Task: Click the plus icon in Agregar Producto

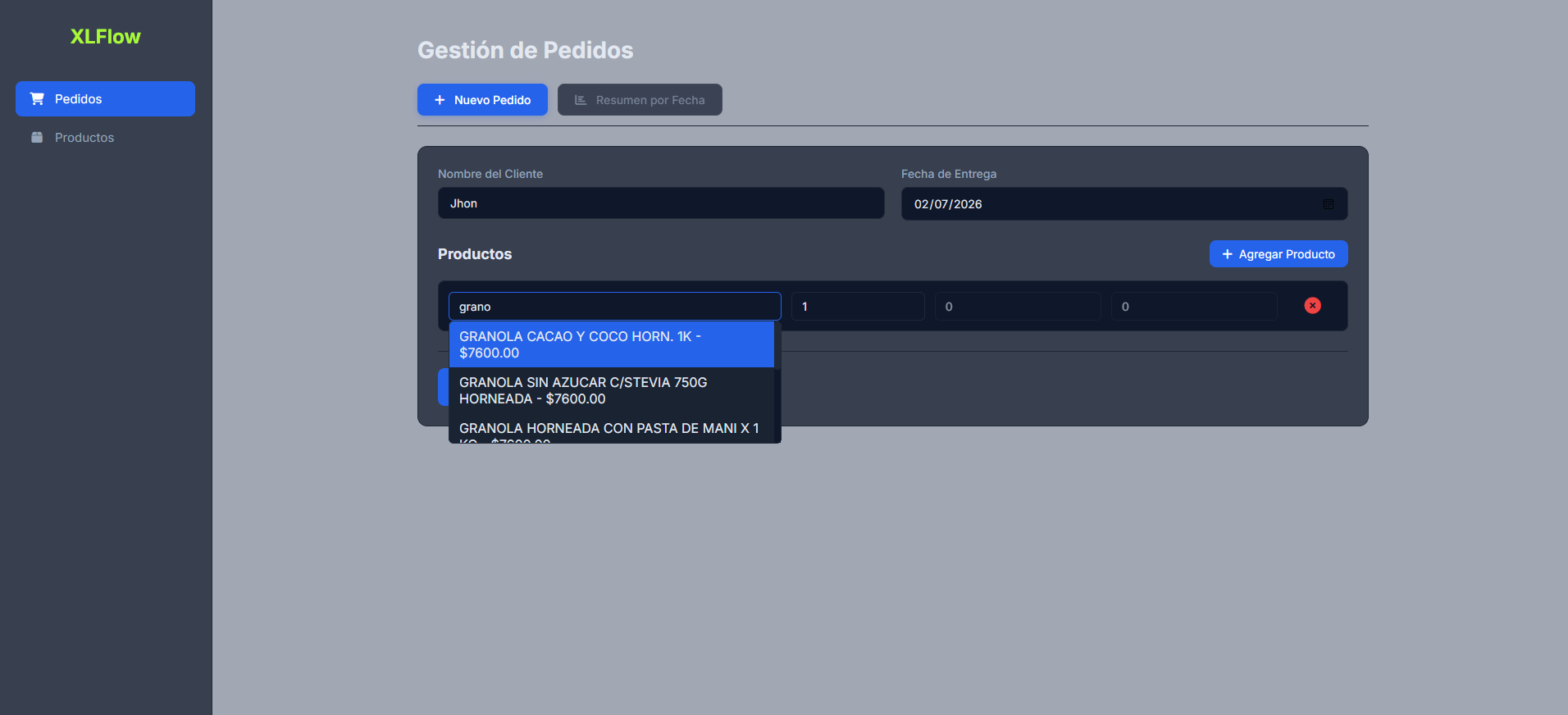Action: coord(1227,254)
